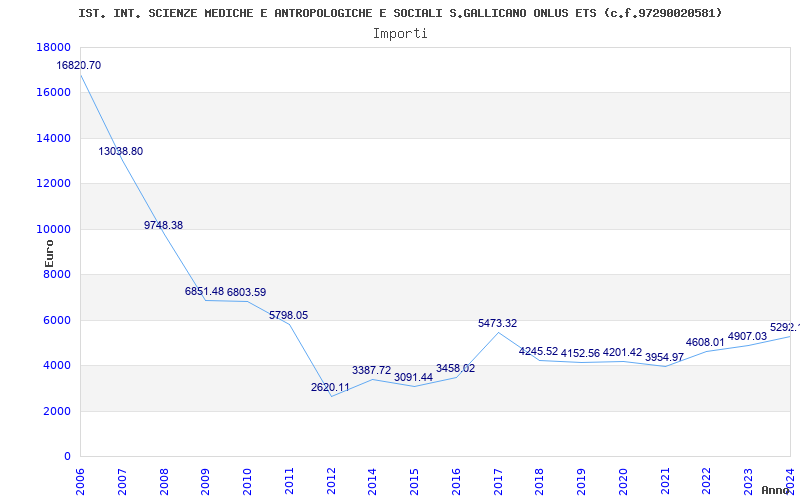Select the x-axis year 2008
Image resolution: width=800 pixels, height=500 pixels.
point(164,481)
